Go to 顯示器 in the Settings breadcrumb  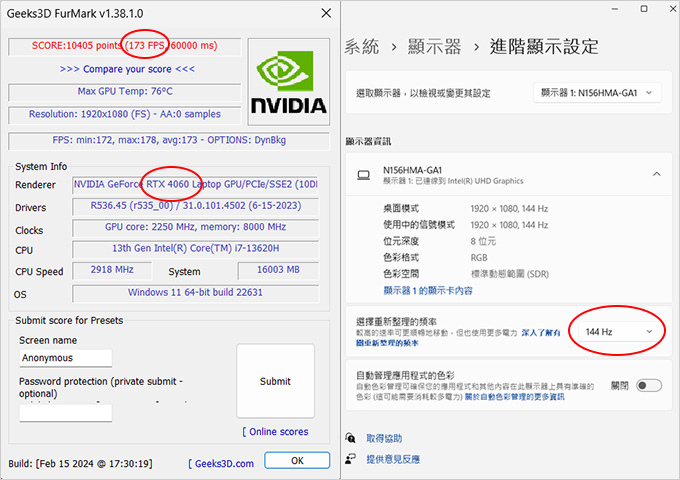click(434, 46)
